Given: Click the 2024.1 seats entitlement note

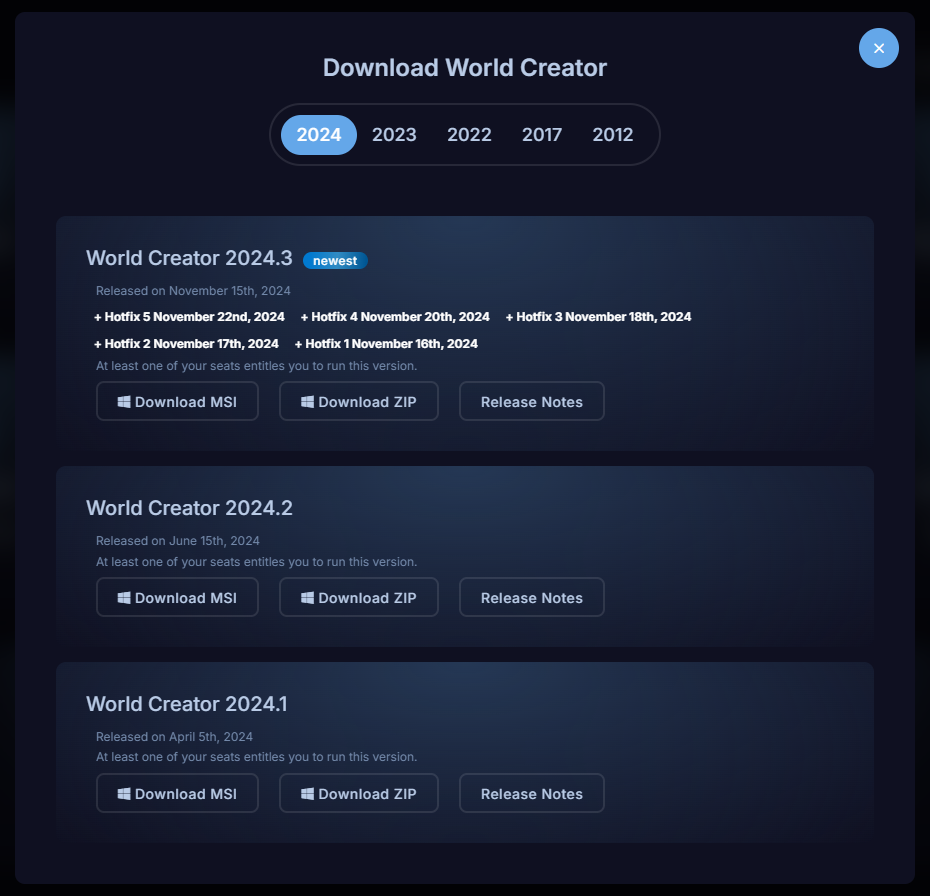Looking at the screenshot, I should [x=257, y=757].
